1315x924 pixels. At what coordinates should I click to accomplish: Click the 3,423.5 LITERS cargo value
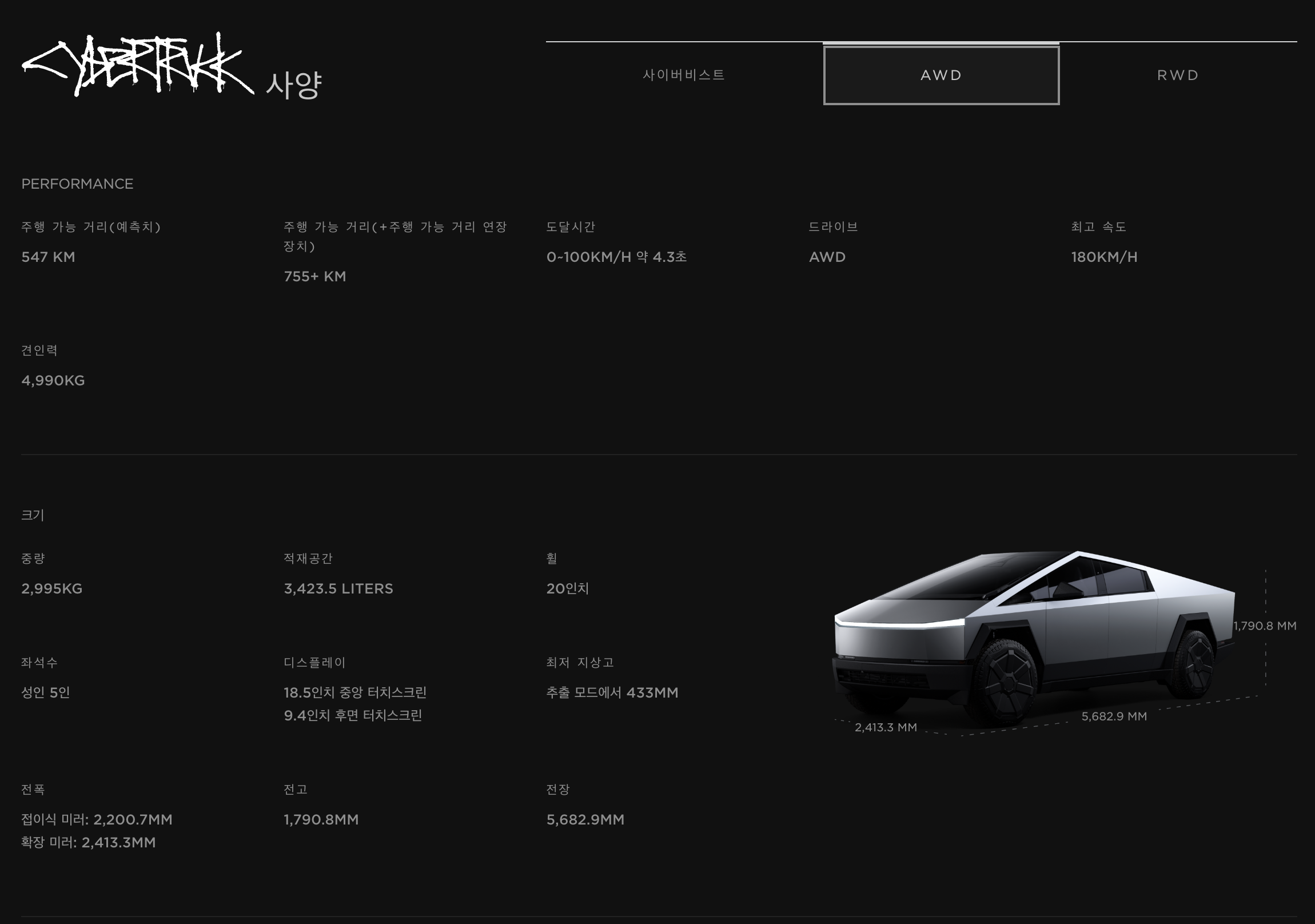click(338, 588)
